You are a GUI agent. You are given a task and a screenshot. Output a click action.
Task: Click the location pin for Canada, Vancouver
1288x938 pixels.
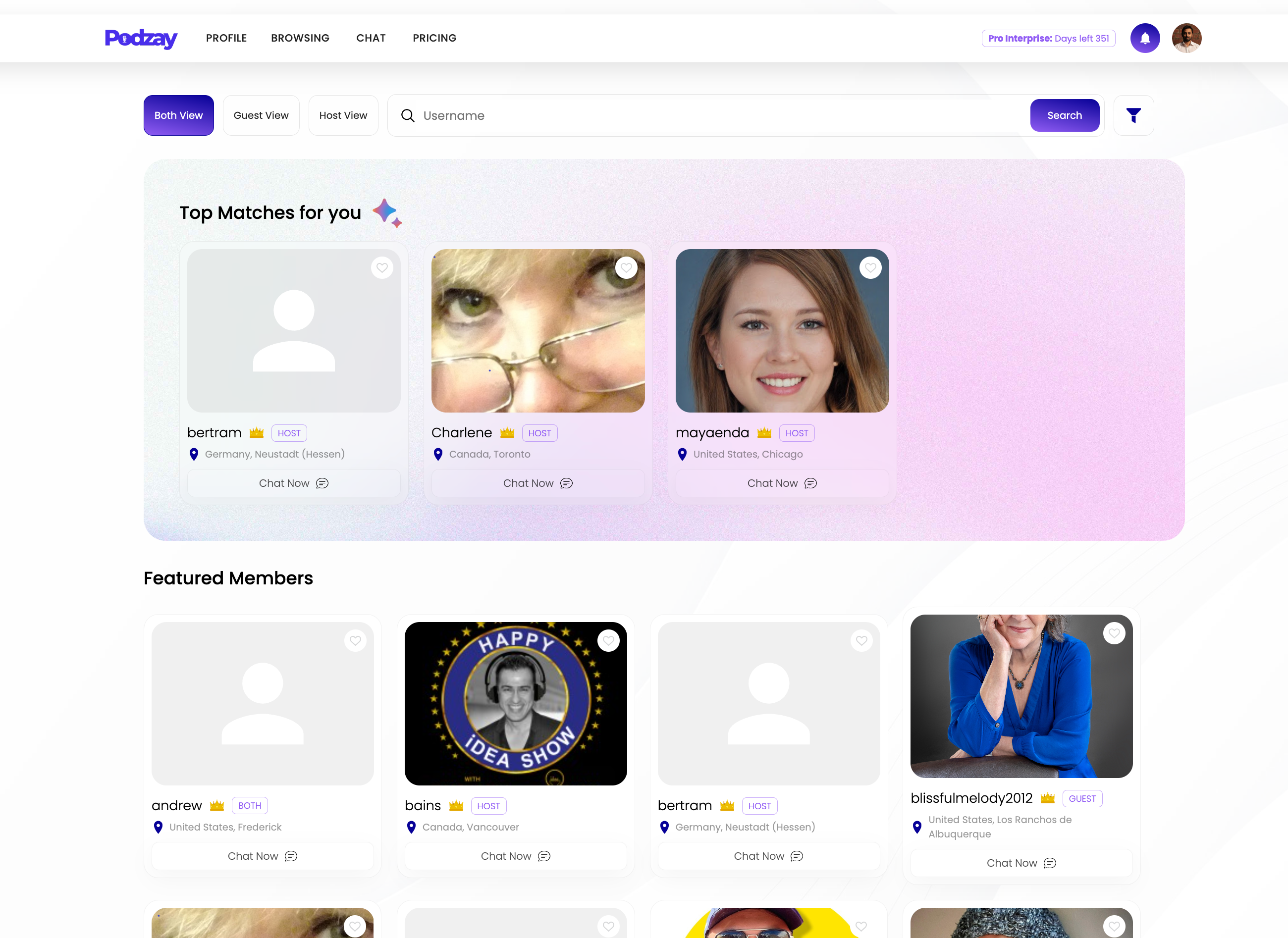411,827
